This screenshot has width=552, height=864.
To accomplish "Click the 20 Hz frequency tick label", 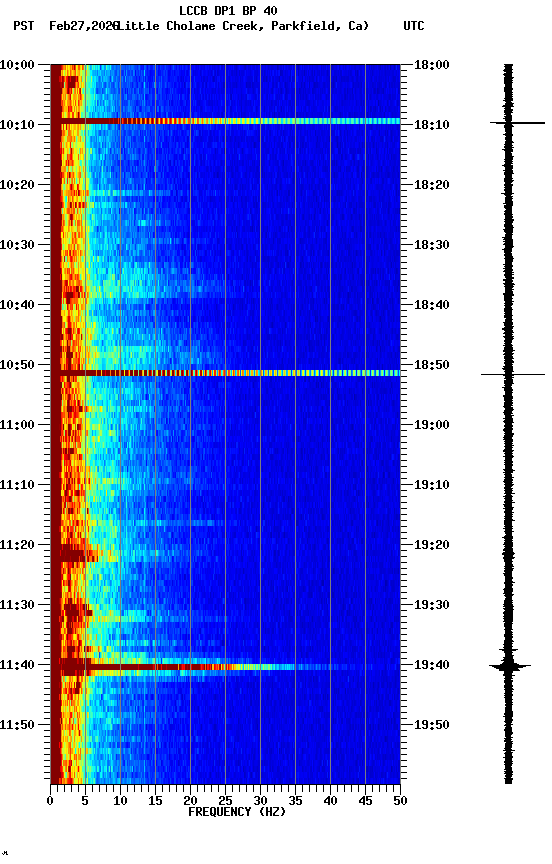I will 190,801.
